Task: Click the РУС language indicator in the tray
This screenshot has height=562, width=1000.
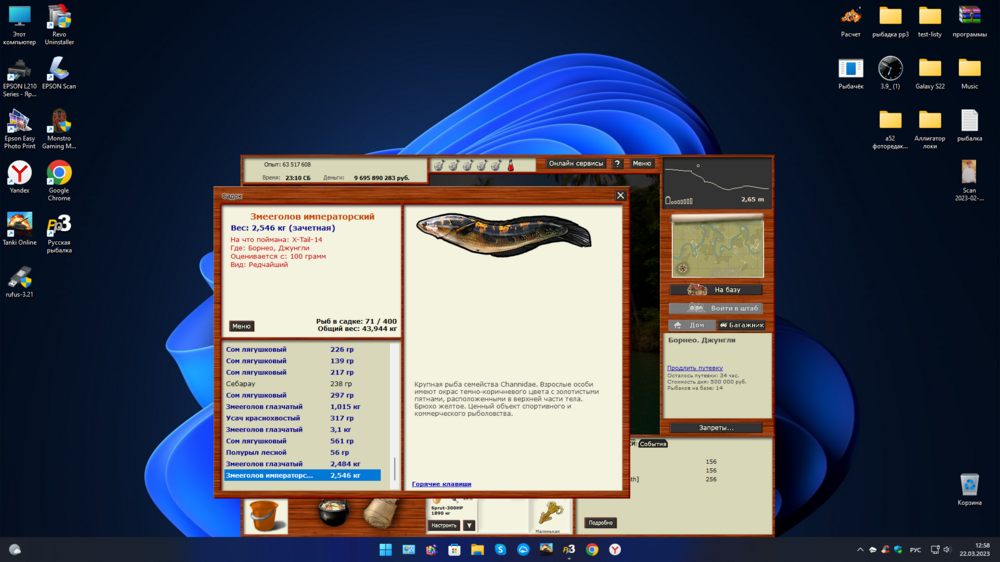Action: (x=915, y=550)
